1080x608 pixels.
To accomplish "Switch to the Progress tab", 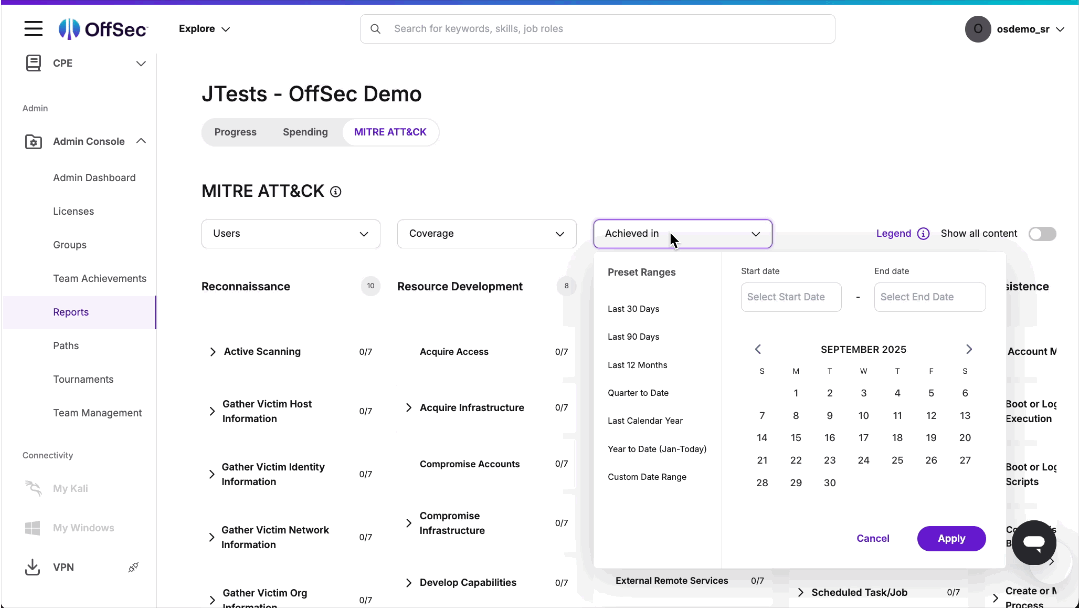I will [235, 131].
